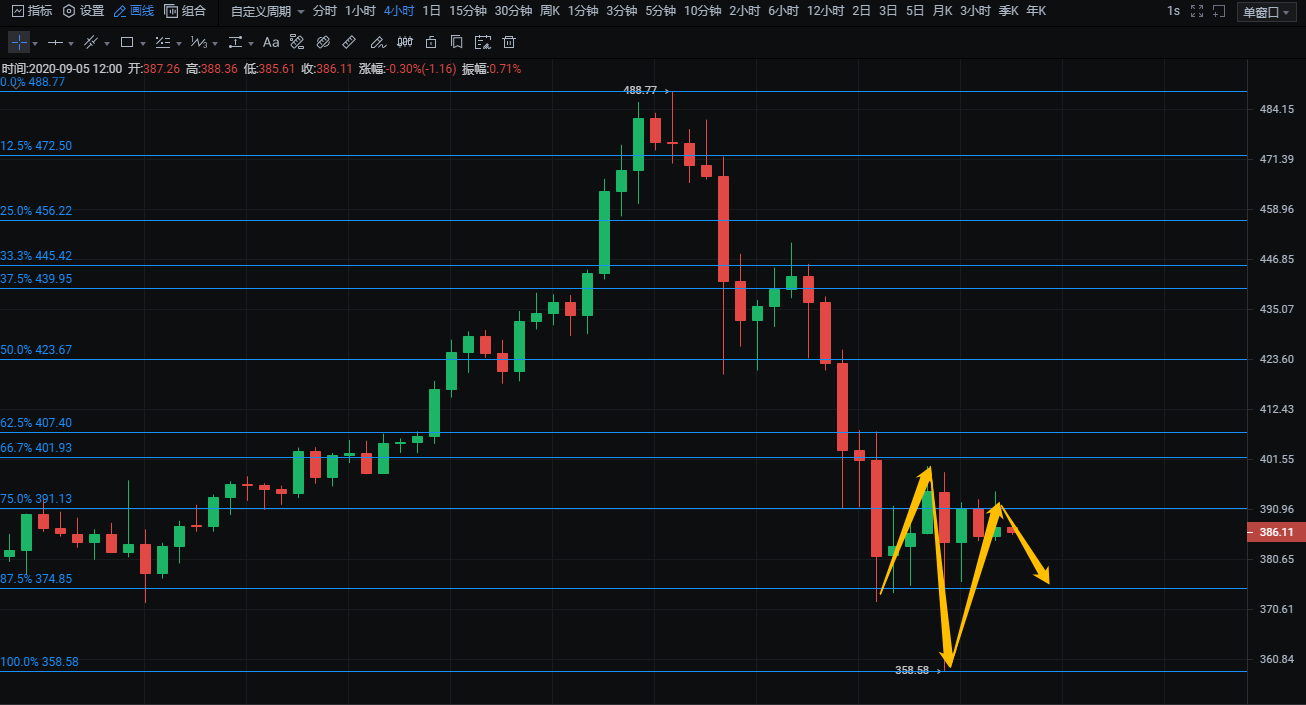The image size is (1306, 705).
Task: Click the candlestick pattern tool icon
Action: [404, 43]
